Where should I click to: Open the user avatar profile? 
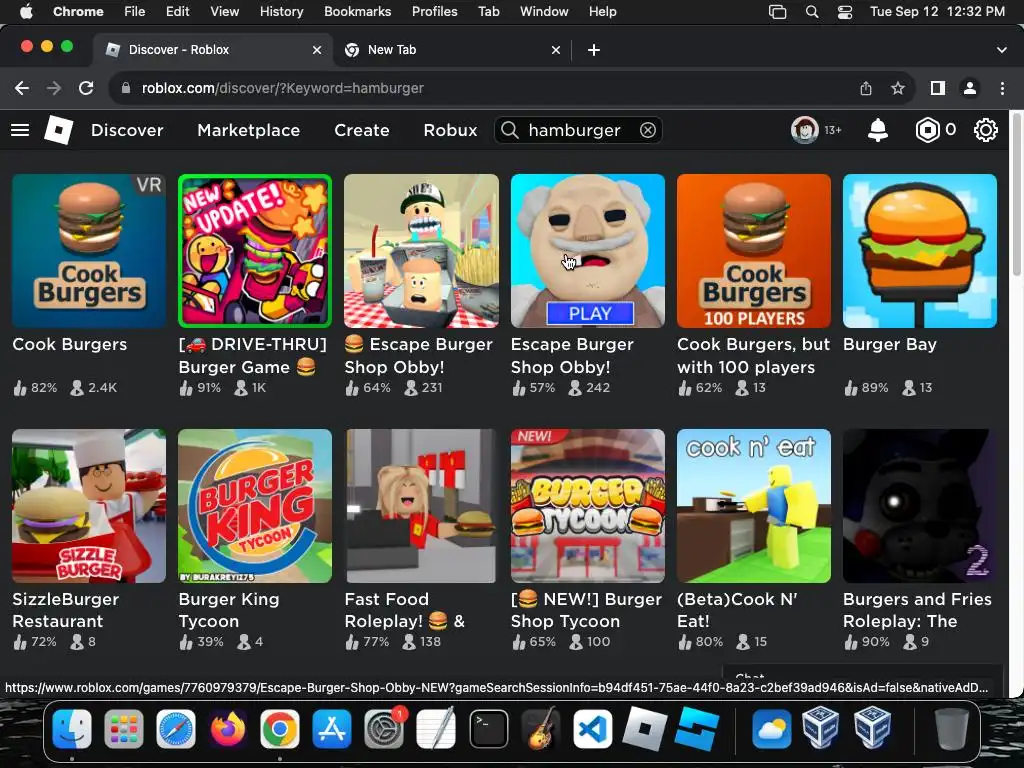click(x=805, y=130)
